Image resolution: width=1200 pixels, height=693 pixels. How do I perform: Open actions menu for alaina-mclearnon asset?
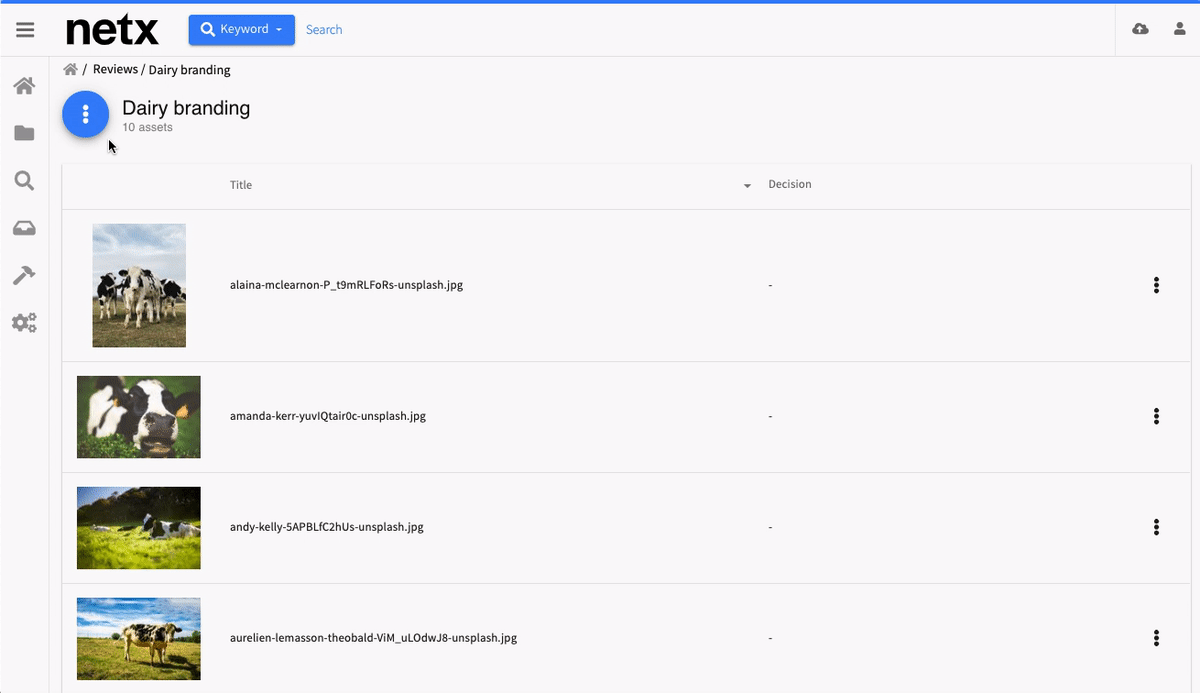1156,286
